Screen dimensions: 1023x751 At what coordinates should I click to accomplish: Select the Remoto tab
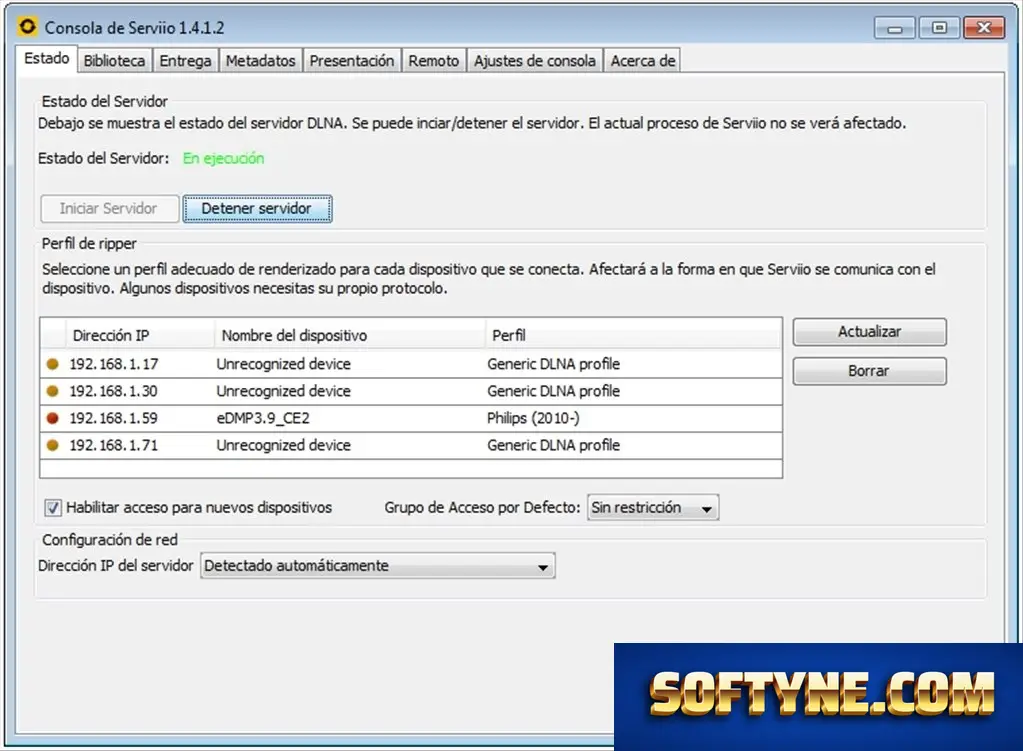click(x=434, y=61)
